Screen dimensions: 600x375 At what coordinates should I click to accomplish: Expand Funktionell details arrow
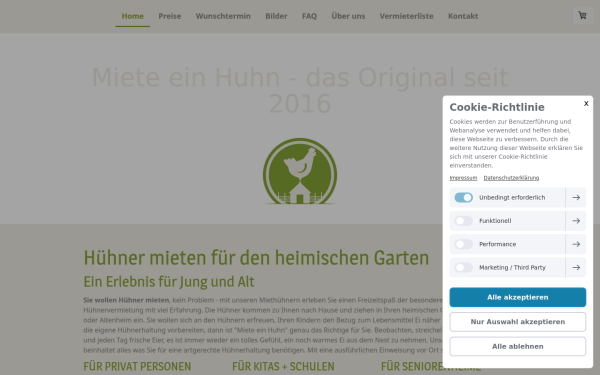coord(576,221)
